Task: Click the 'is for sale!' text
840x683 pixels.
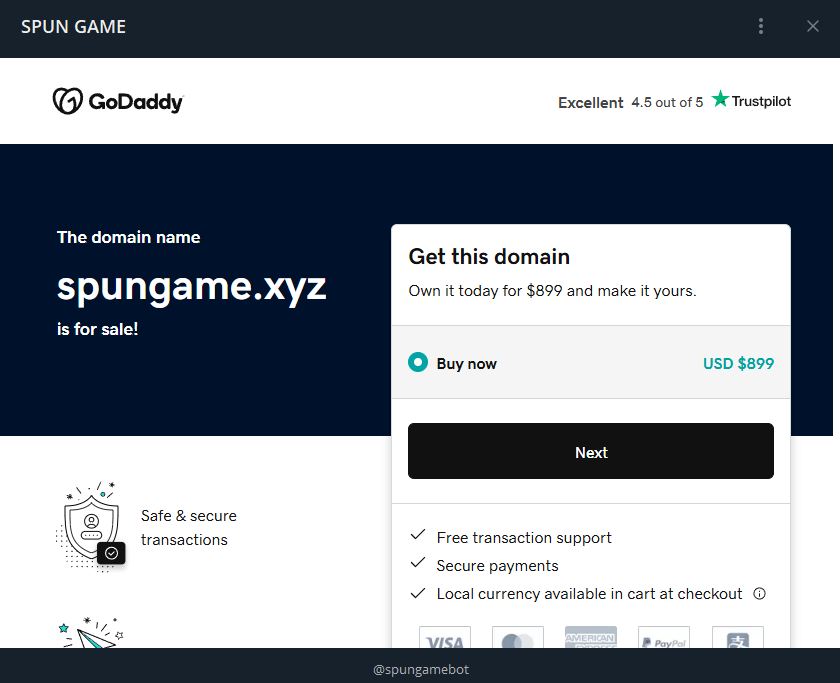Action: [98, 329]
